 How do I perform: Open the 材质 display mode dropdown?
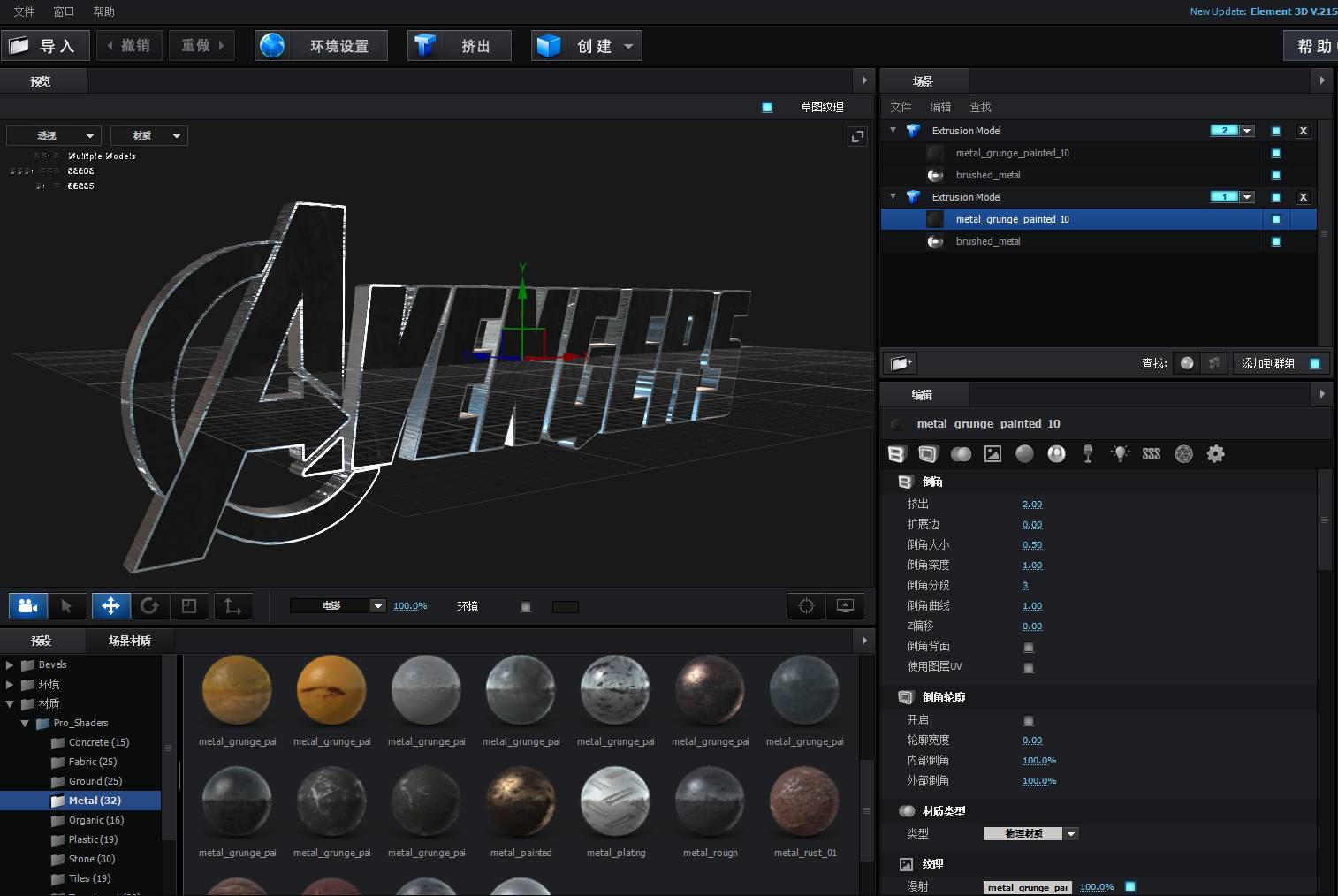(x=148, y=136)
